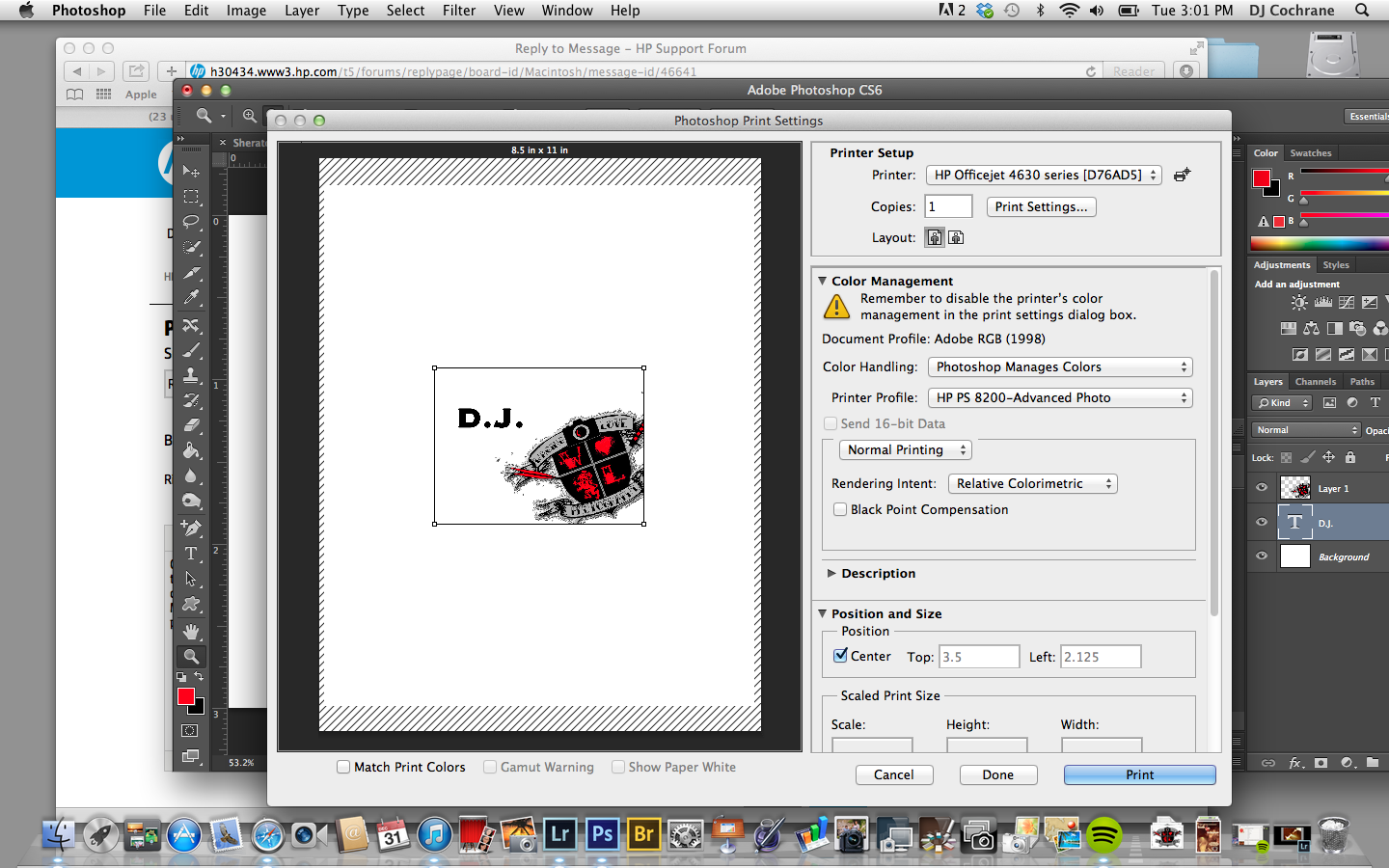
Task: Select the Lasso tool in the toolbar
Action: 191,222
